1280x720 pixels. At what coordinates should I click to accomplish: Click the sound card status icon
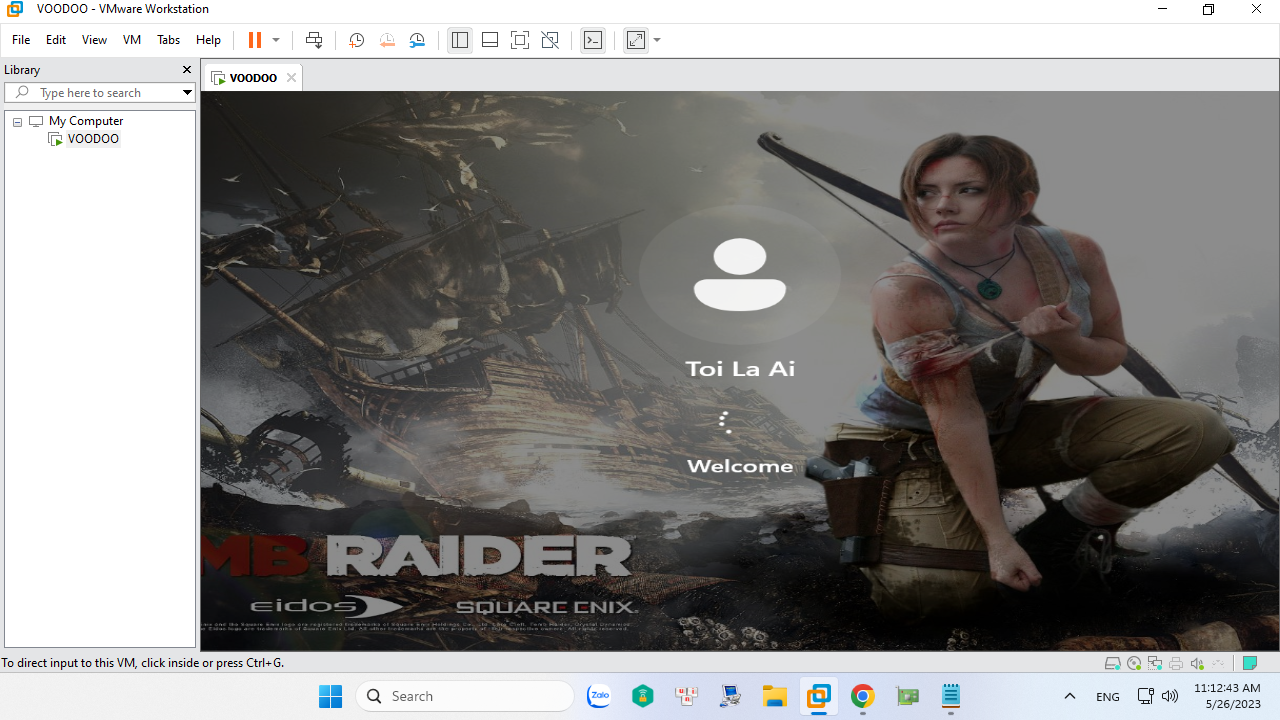click(x=1197, y=663)
